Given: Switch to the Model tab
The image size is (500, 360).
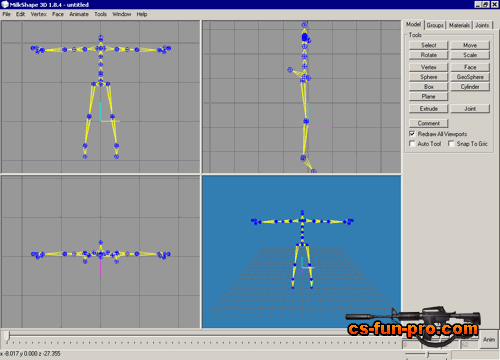Looking at the screenshot, I should pos(413,24).
